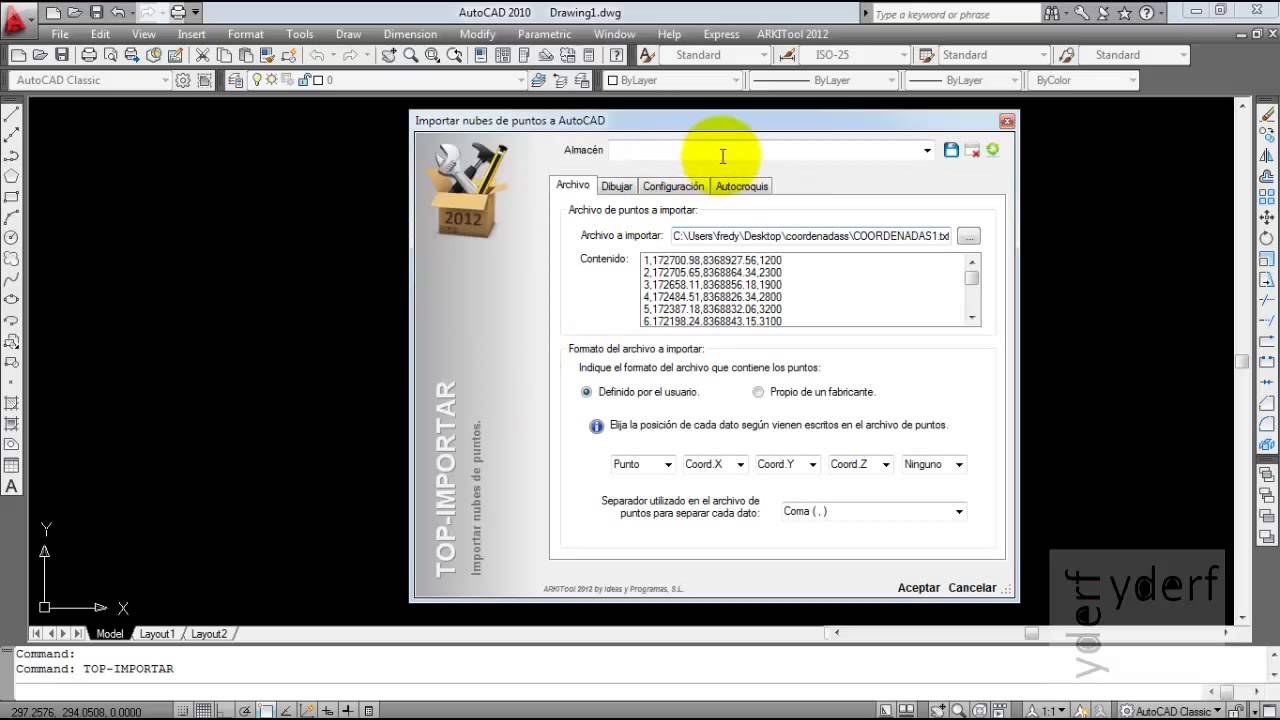Select the Pan tool in the standard toolbar

(x=389, y=55)
